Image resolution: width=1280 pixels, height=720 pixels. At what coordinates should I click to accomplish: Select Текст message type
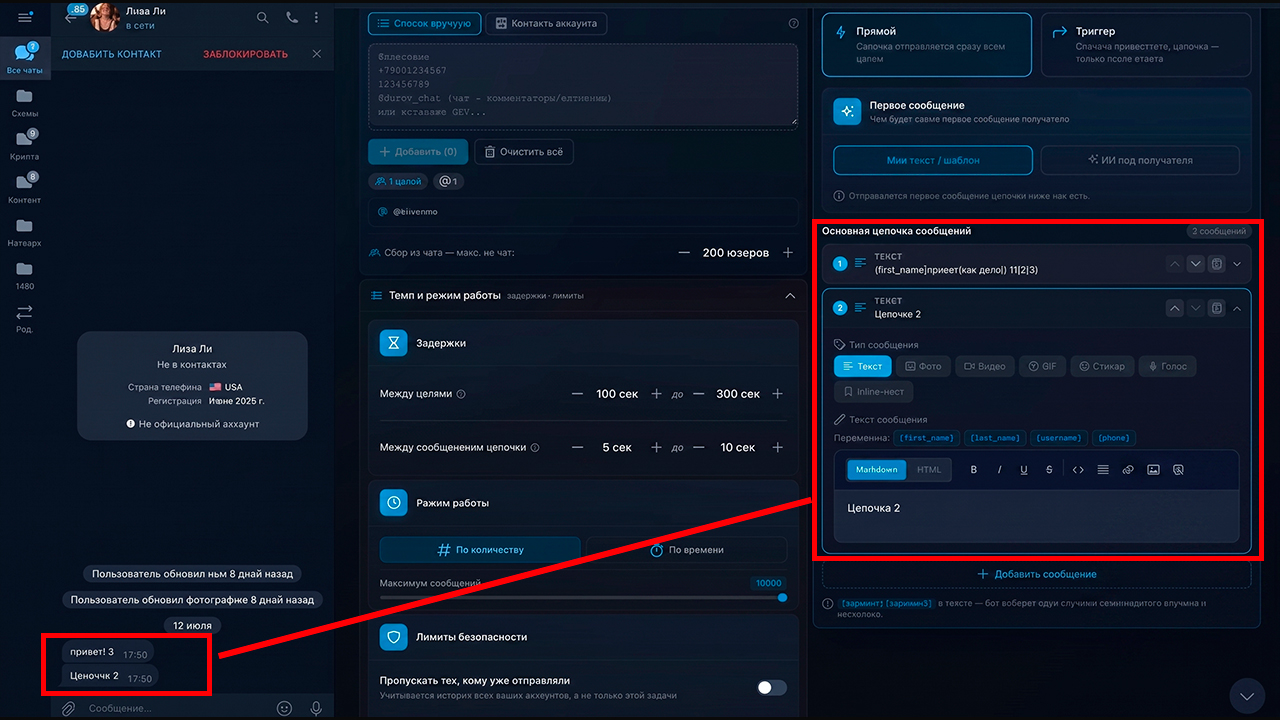[x=862, y=366]
